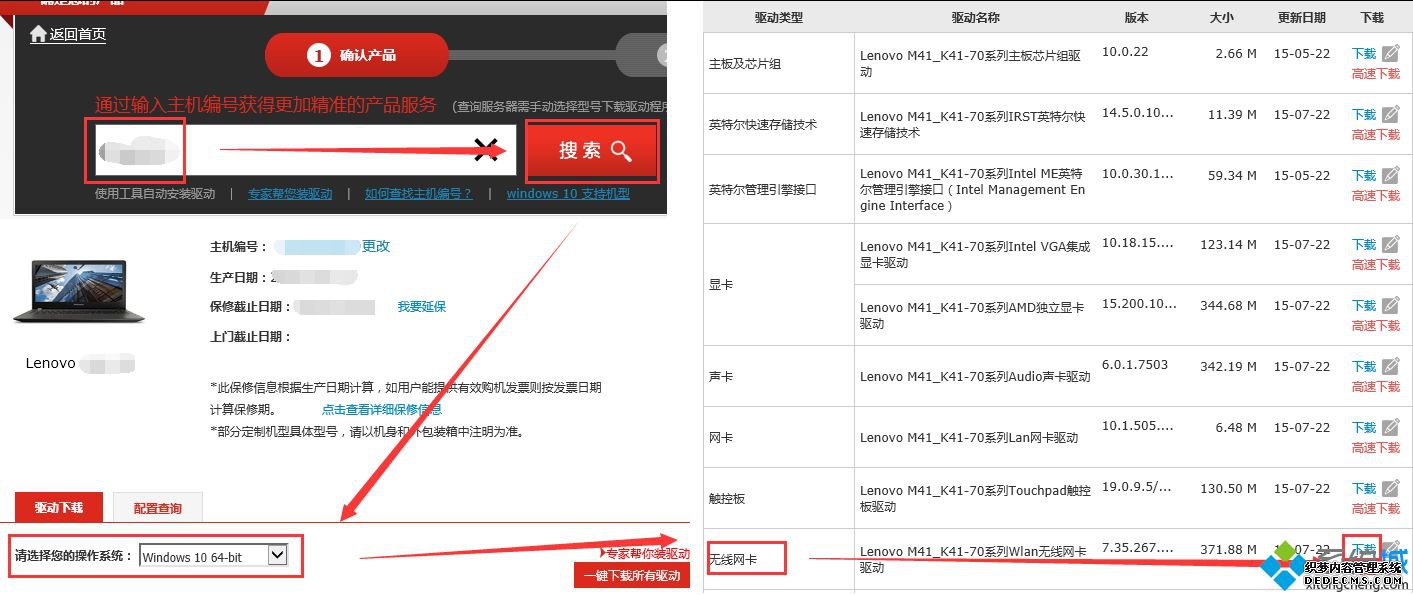1413x595 pixels.
Task: Open the operating system dropdown showing Windows 10 64-bit
Action: (214, 556)
